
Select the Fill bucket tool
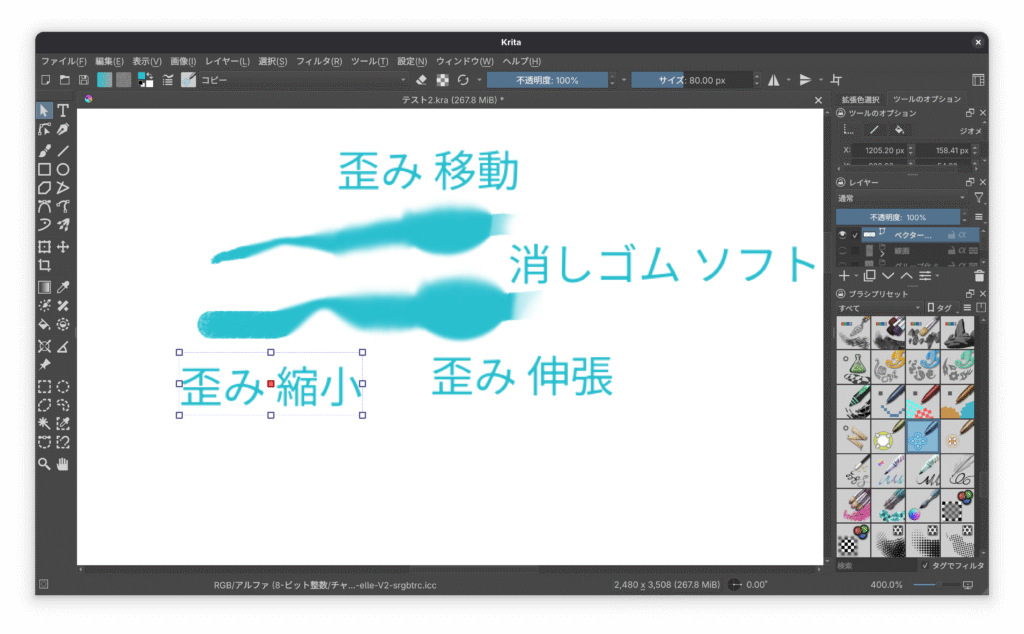click(x=44, y=325)
